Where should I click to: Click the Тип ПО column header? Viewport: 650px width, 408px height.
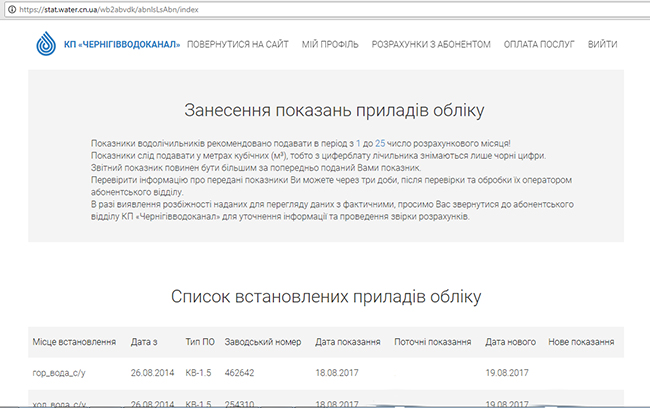click(200, 342)
